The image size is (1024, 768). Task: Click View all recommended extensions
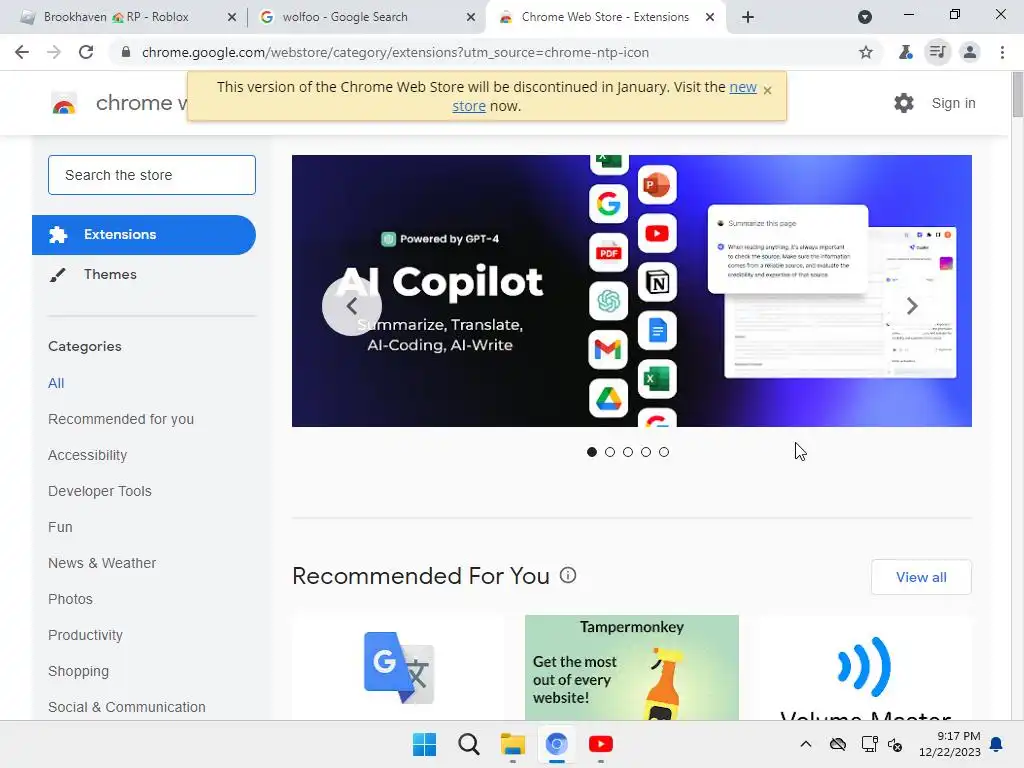pyautogui.click(x=921, y=577)
